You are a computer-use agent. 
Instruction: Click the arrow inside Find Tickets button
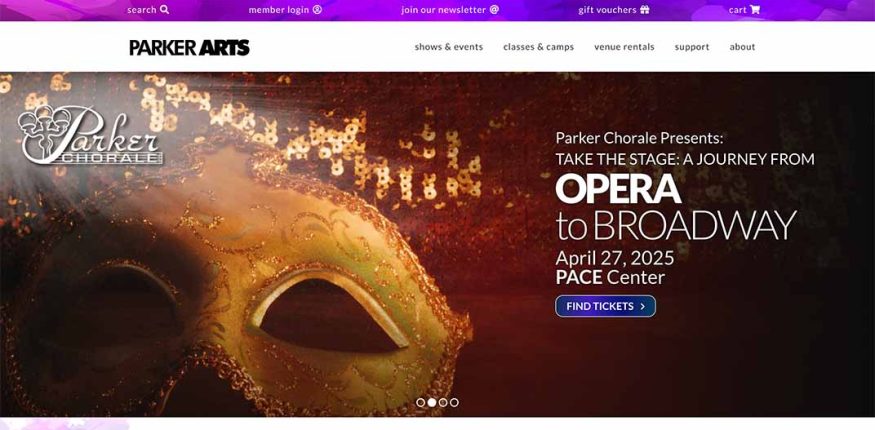click(x=642, y=306)
